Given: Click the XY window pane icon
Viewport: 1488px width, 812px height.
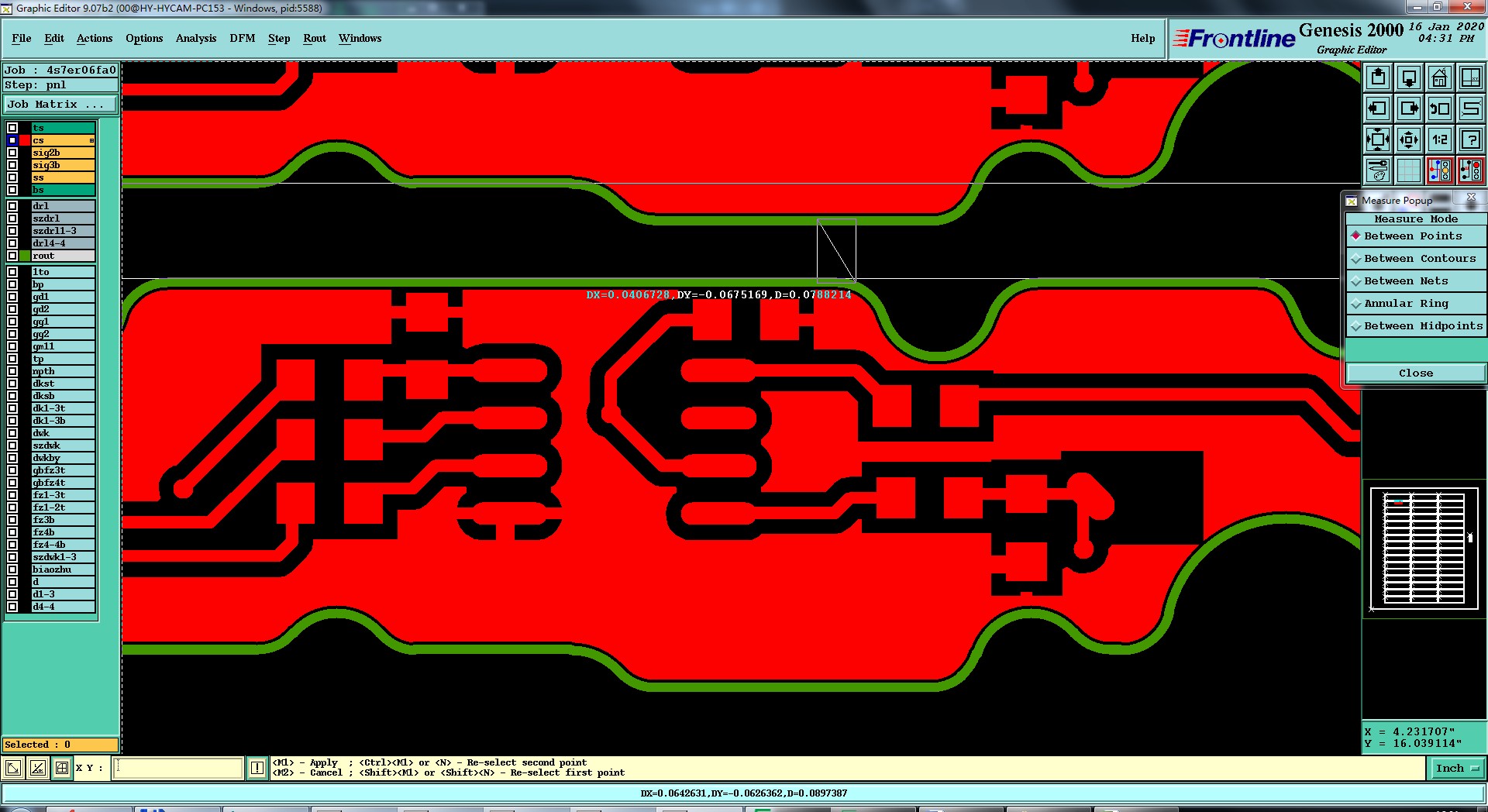Looking at the screenshot, I should [x=1471, y=77].
